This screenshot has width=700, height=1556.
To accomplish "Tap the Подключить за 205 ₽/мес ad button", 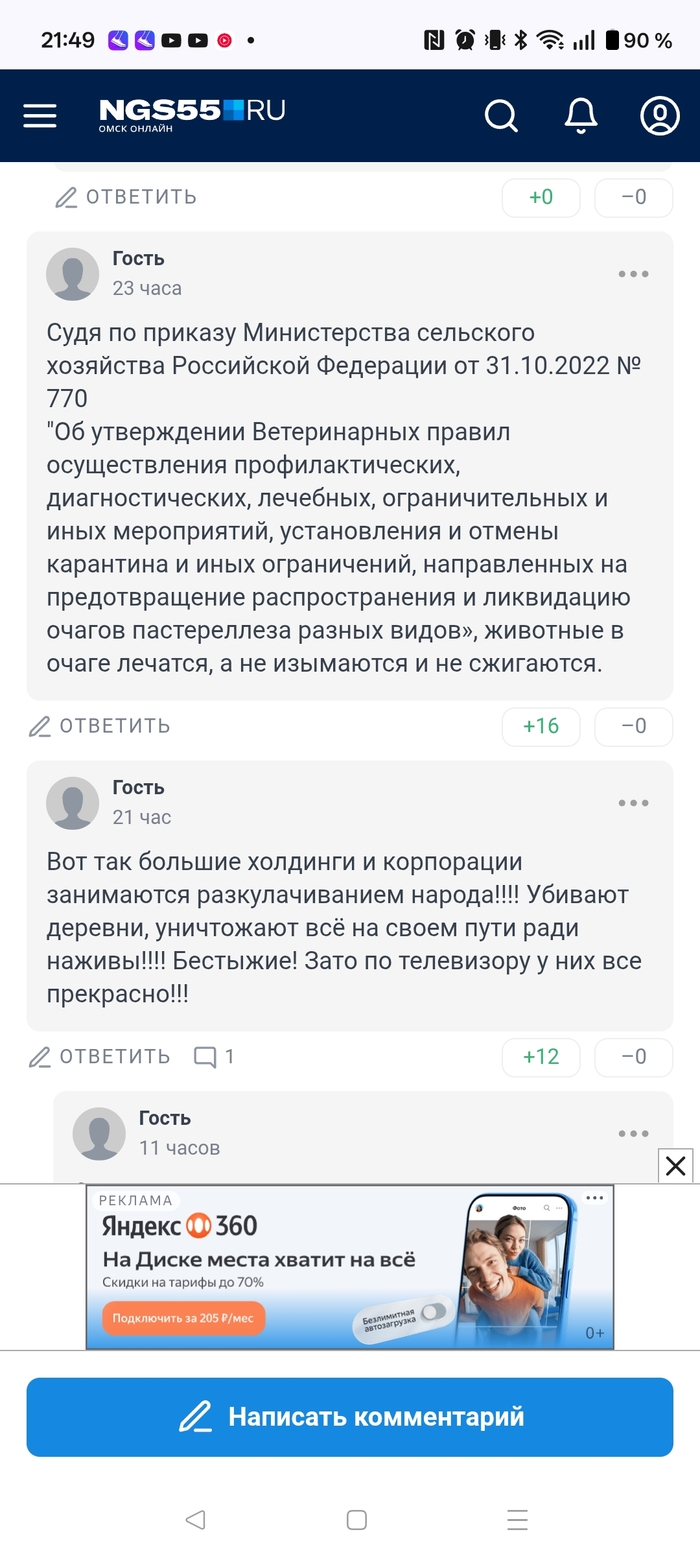I will pyautogui.click(x=183, y=1318).
